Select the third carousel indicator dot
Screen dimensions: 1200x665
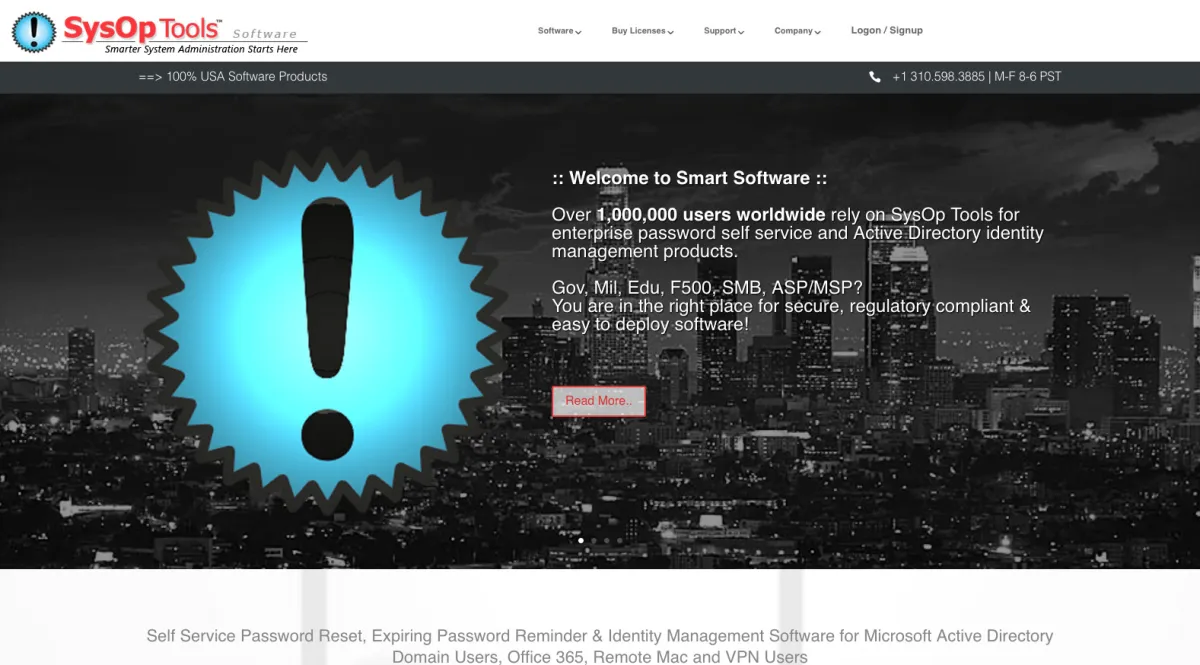pyautogui.click(x=606, y=540)
